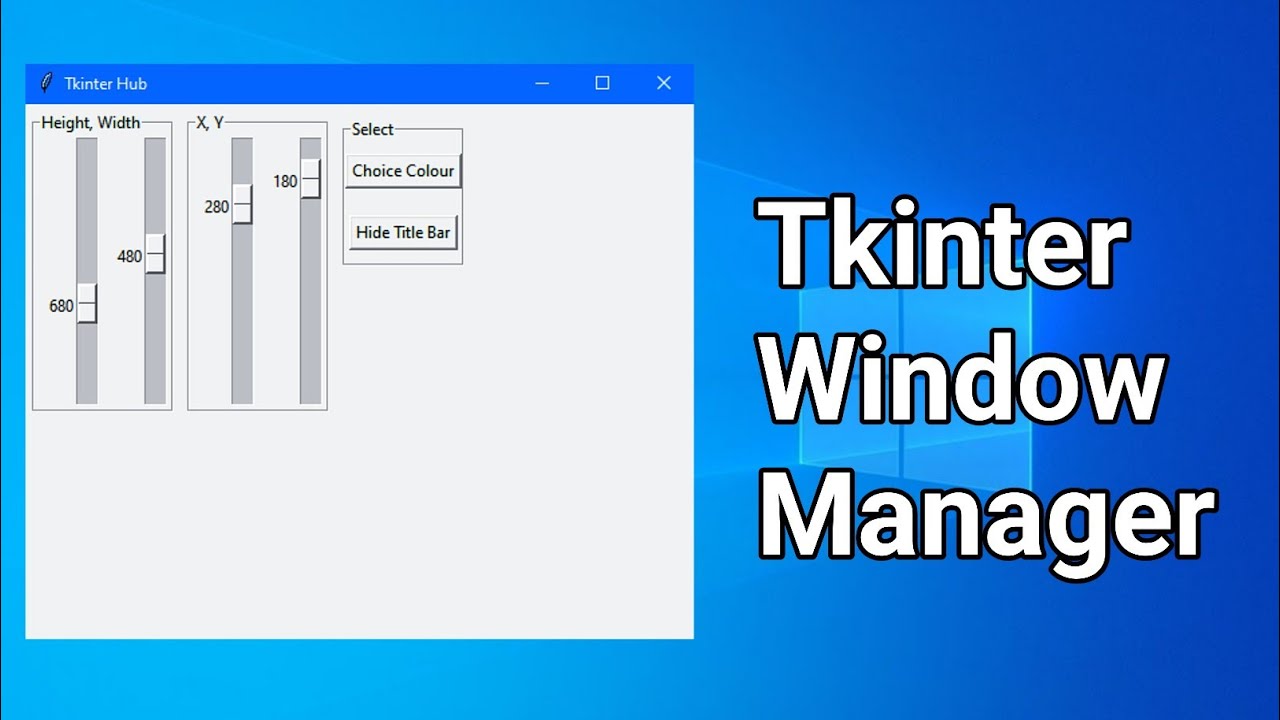Click the 'Select' frame label
This screenshot has height=720, width=1280.
click(x=373, y=129)
